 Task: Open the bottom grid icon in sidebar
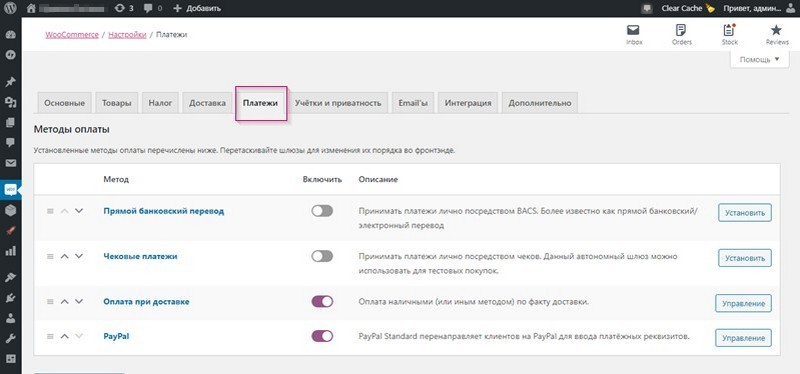[11, 358]
